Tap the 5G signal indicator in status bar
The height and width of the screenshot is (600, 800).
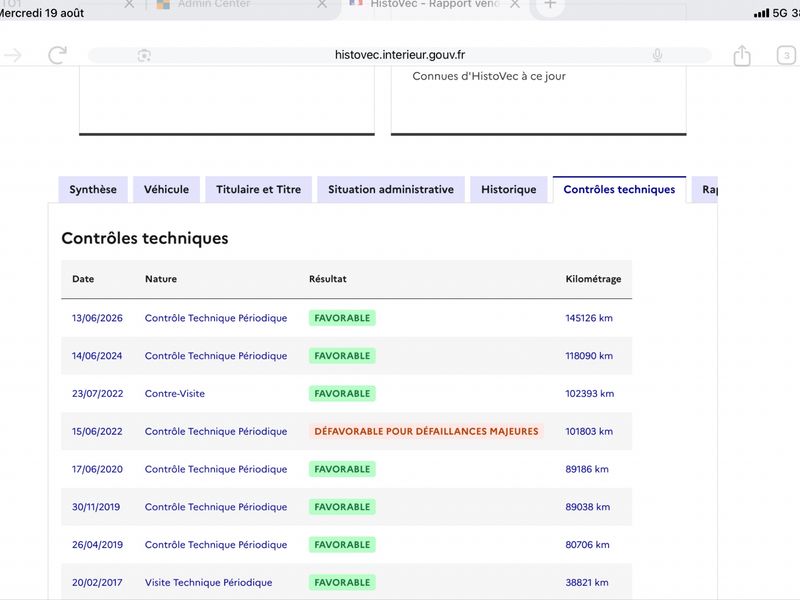(x=771, y=13)
